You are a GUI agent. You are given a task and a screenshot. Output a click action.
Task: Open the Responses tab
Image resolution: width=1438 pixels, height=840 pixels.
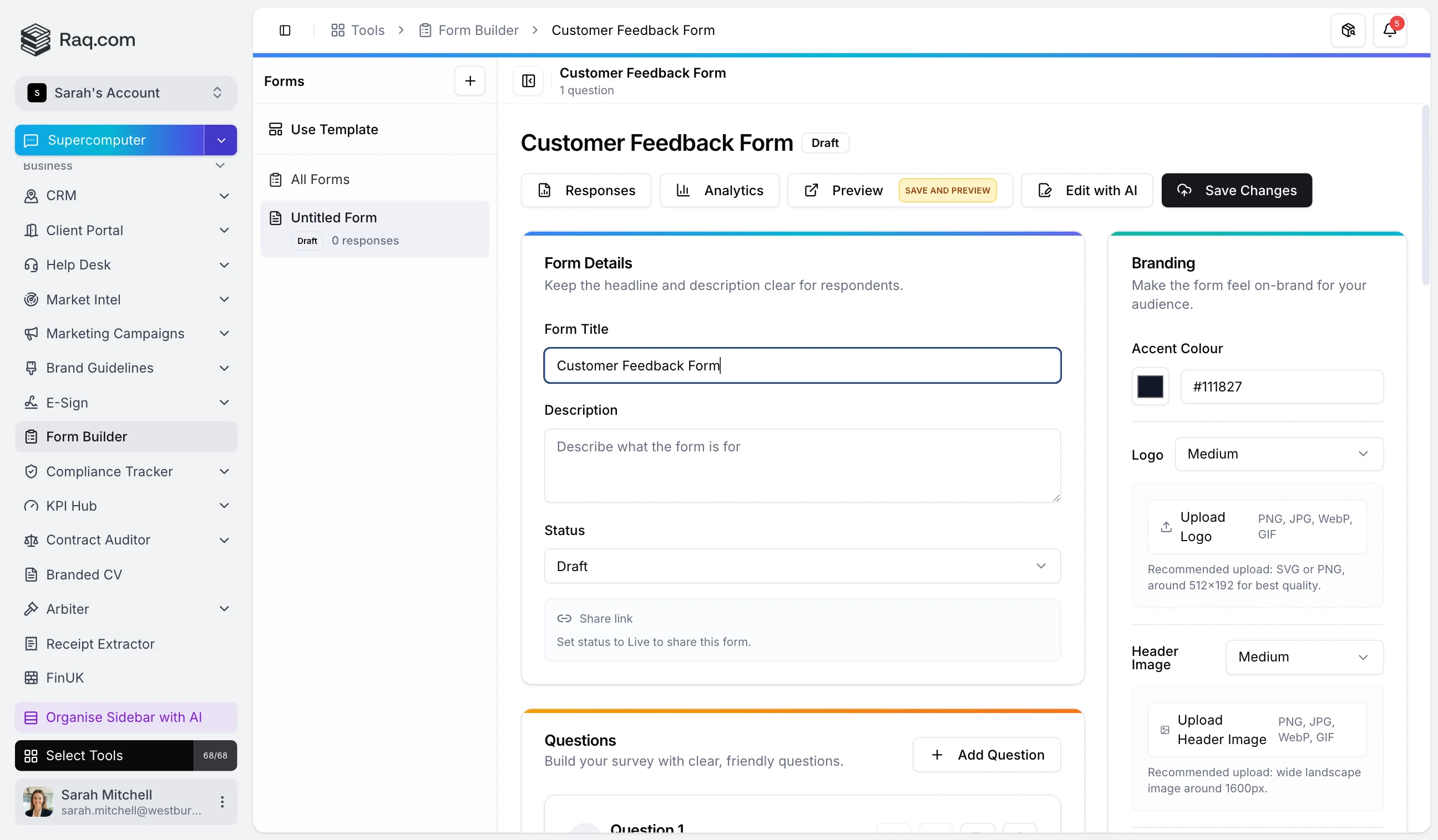(x=586, y=191)
